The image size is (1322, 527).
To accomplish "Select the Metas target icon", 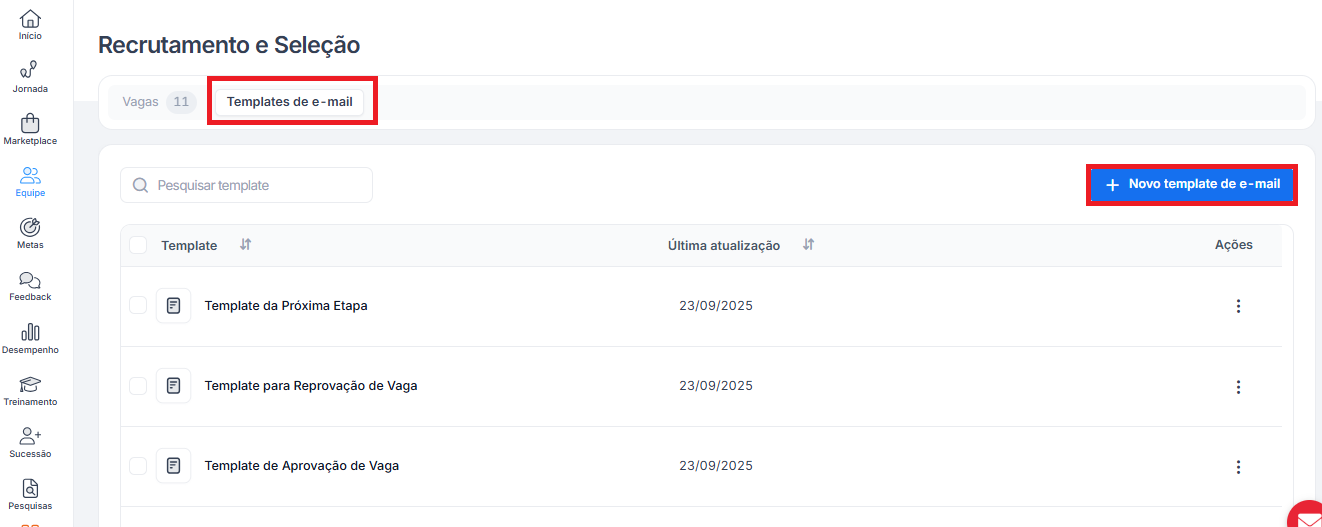I will (x=30, y=228).
